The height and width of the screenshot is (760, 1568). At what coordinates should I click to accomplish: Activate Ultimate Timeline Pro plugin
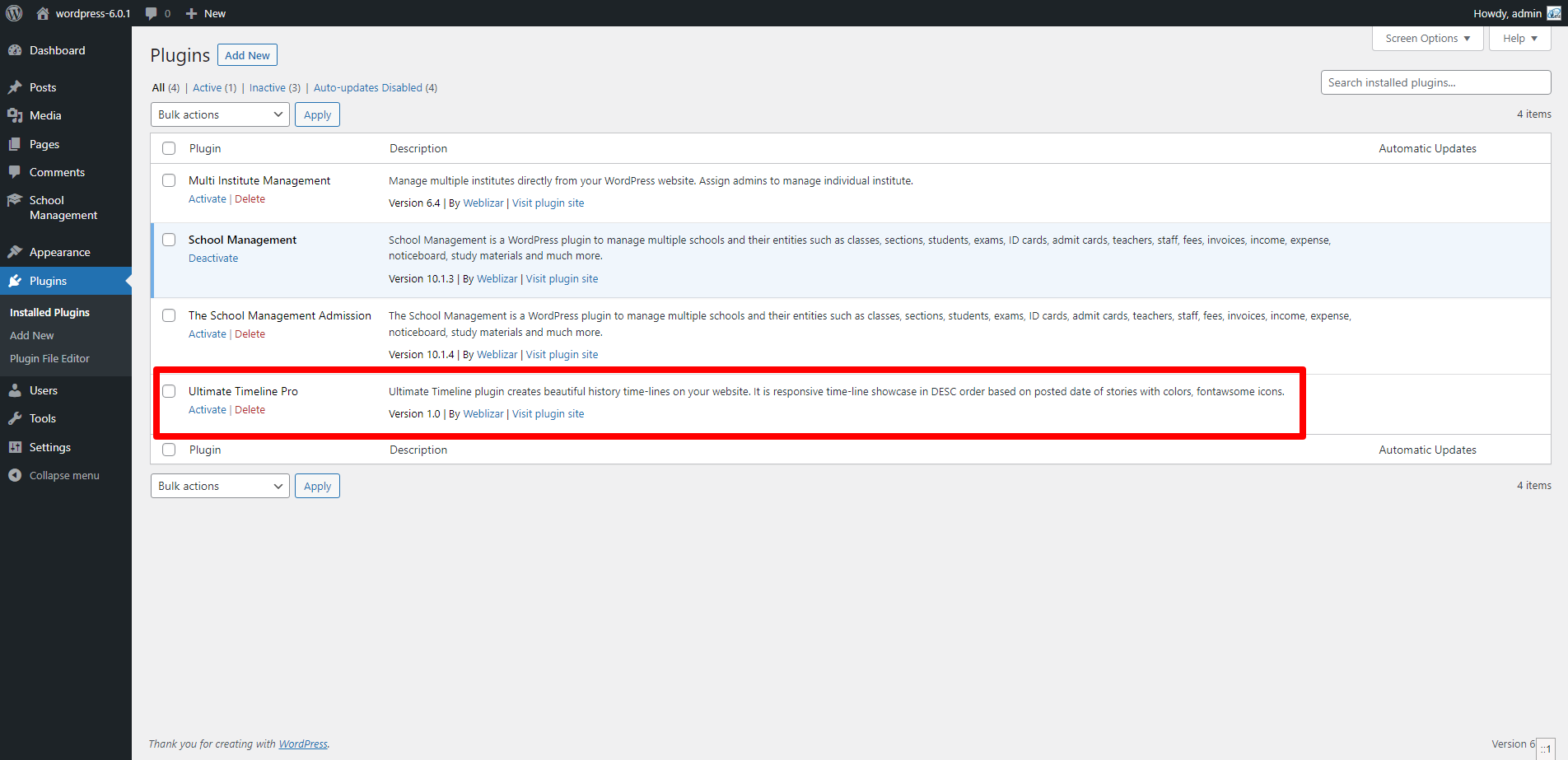pyautogui.click(x=207, y=410)
